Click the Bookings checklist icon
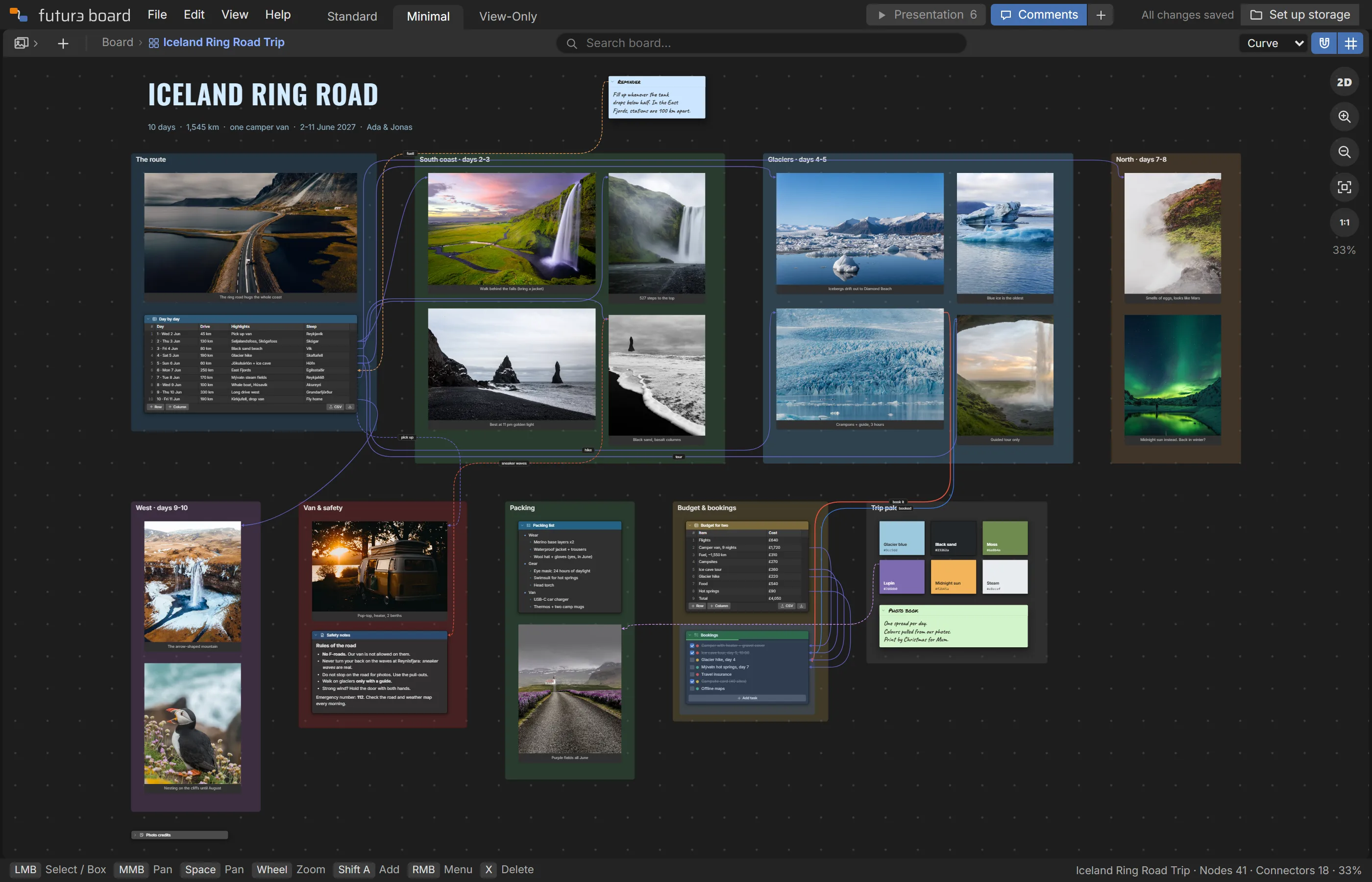Image resolution: width=1372 pixels, height=882 pixels. 696,635
